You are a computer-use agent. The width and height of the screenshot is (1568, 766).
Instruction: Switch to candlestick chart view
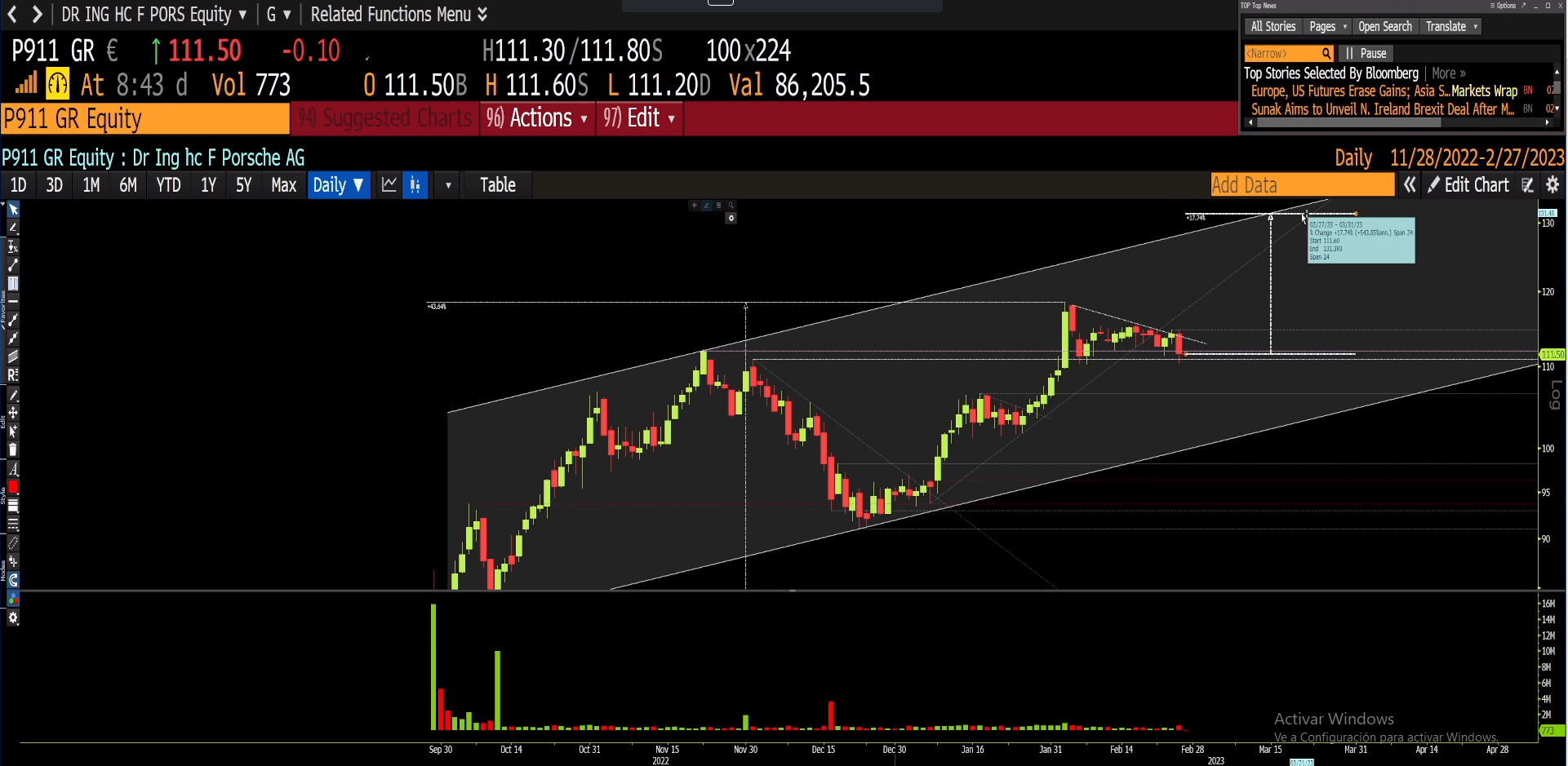[x=415, y=185]
